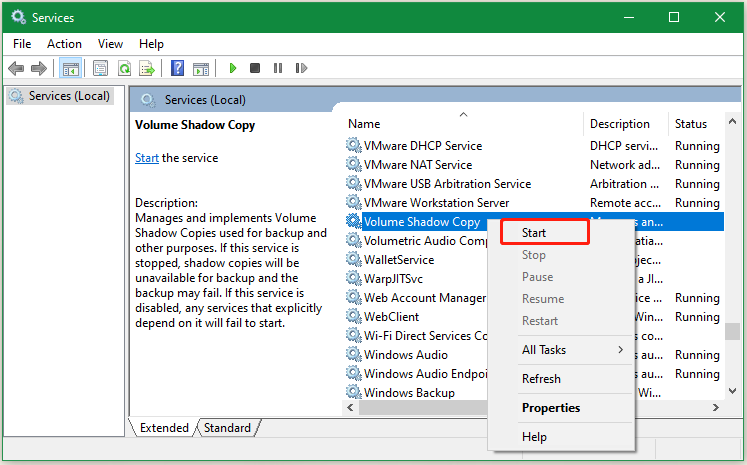Click the Stop Service square icon

tap(255, 68)
